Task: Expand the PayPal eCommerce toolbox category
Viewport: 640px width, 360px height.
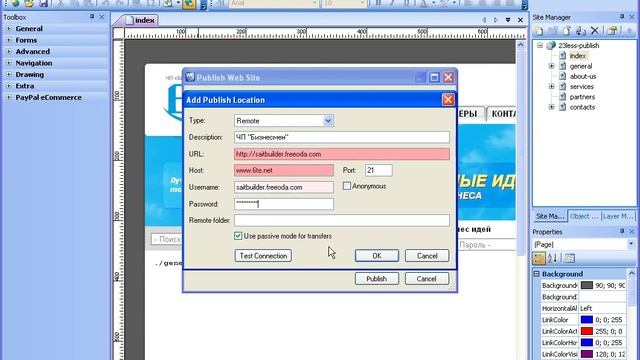Action: tap(8, 97)
